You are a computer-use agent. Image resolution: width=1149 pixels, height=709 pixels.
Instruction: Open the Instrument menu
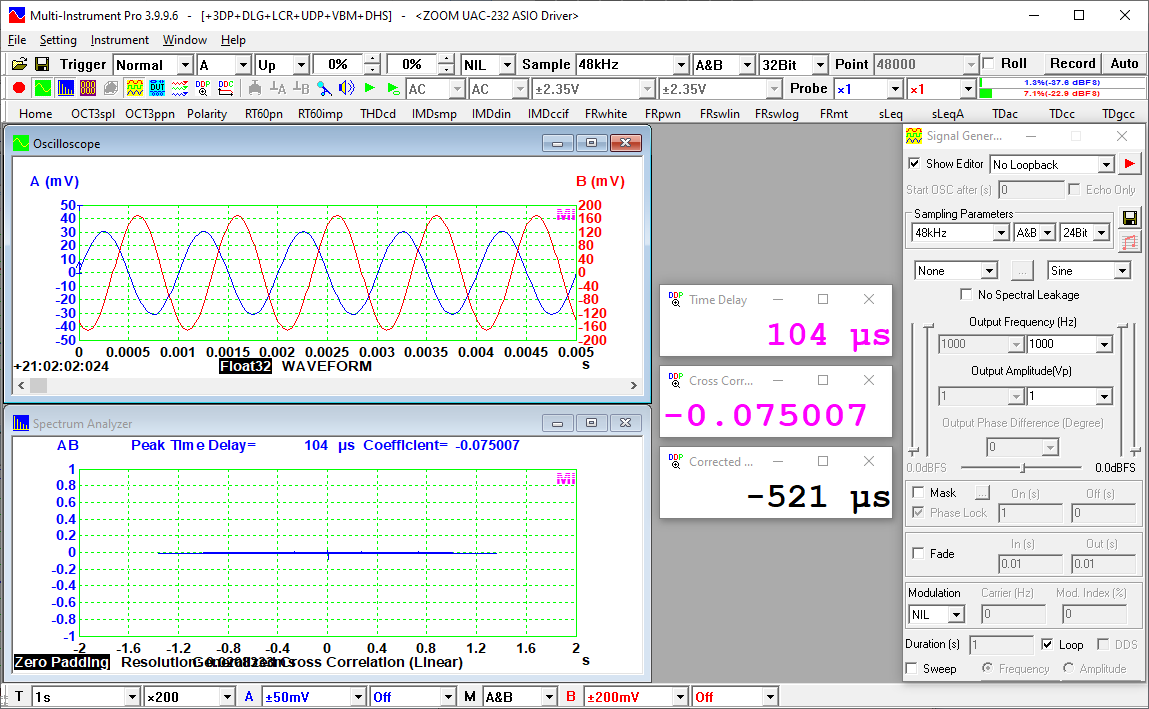tap(119, 40)
